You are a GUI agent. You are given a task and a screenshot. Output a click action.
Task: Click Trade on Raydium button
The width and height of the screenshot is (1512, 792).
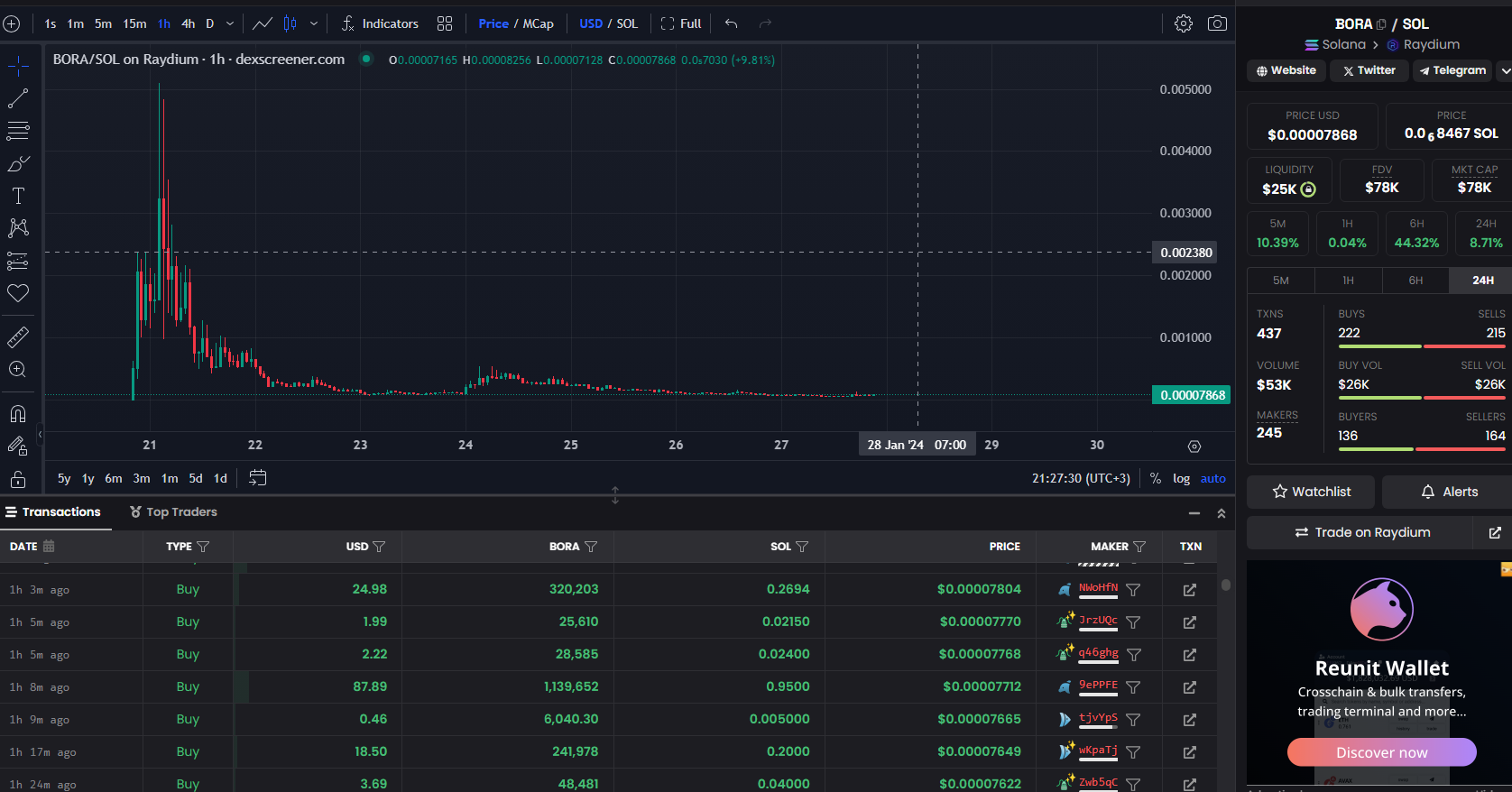click(x=1361, y=533)
